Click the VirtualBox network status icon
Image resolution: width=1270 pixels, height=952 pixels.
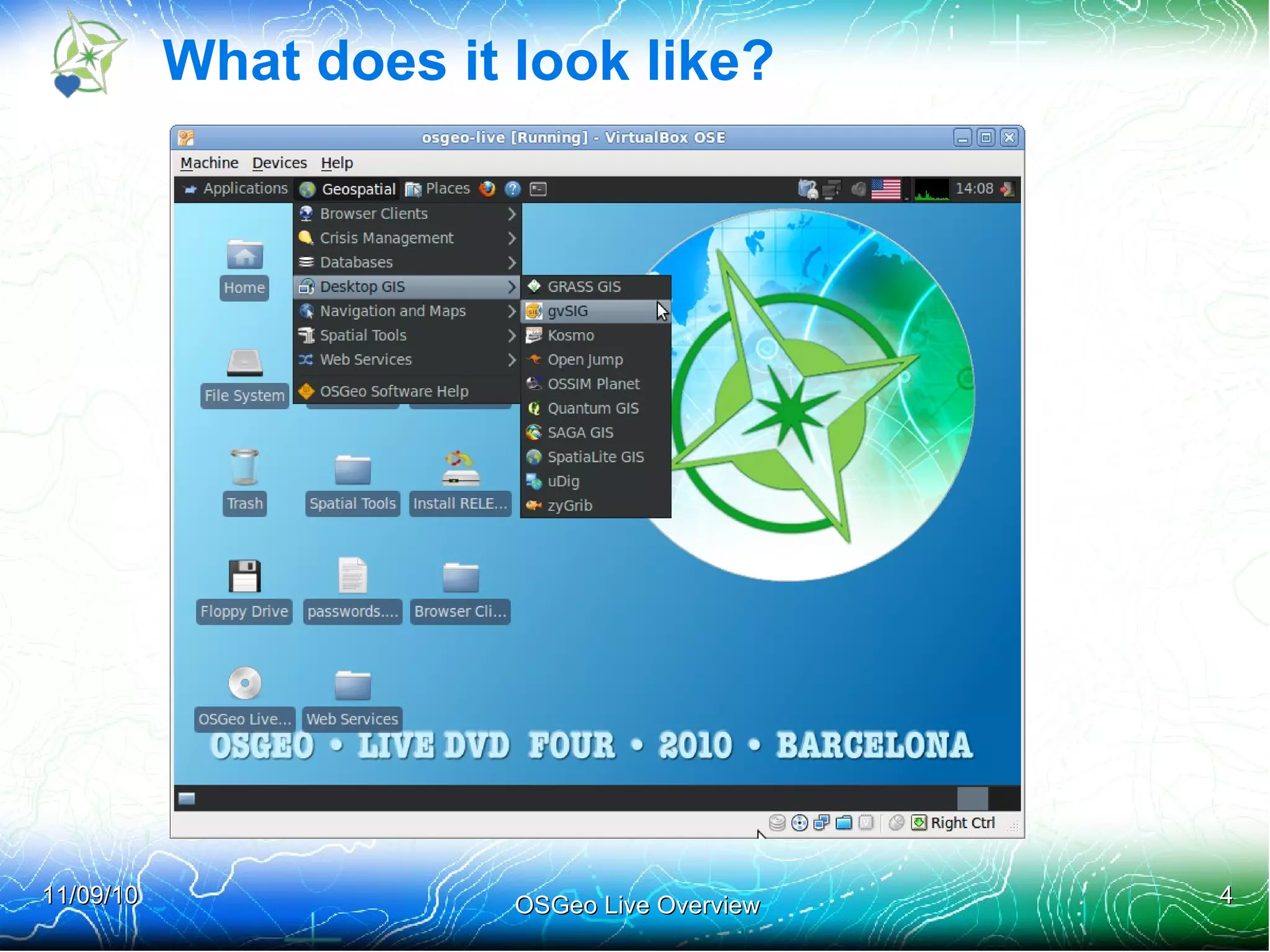click(822, 822)
